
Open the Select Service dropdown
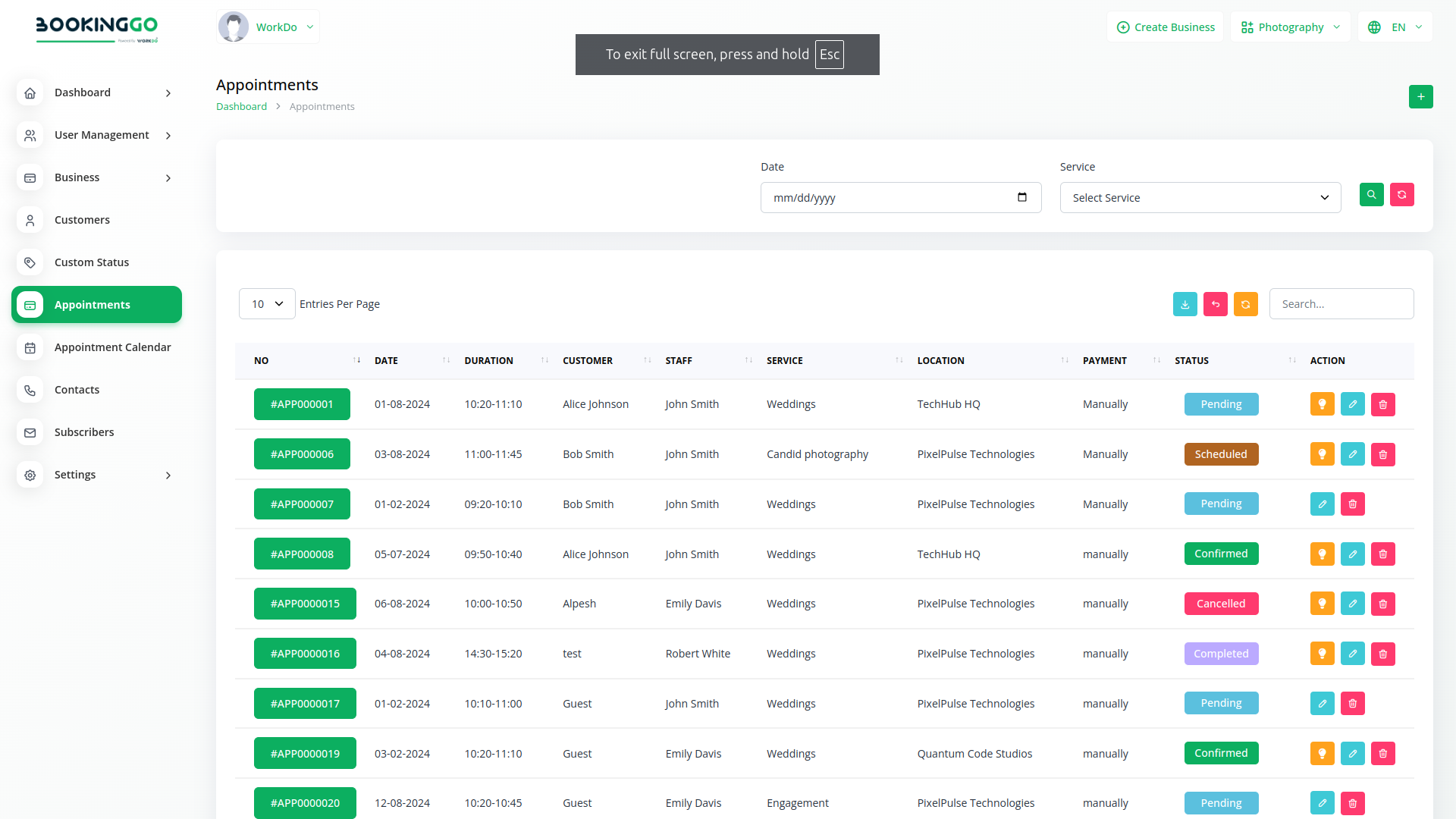1200,198
